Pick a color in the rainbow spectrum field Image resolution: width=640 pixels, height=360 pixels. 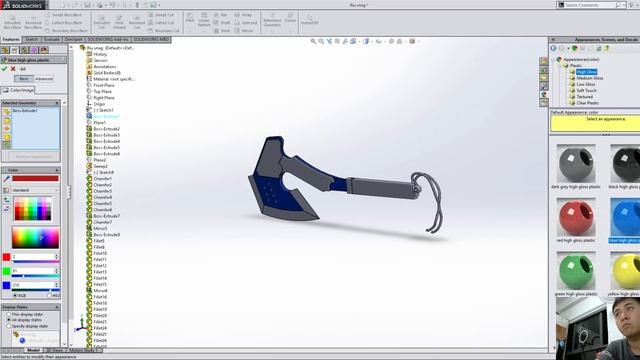pos(36,238)
